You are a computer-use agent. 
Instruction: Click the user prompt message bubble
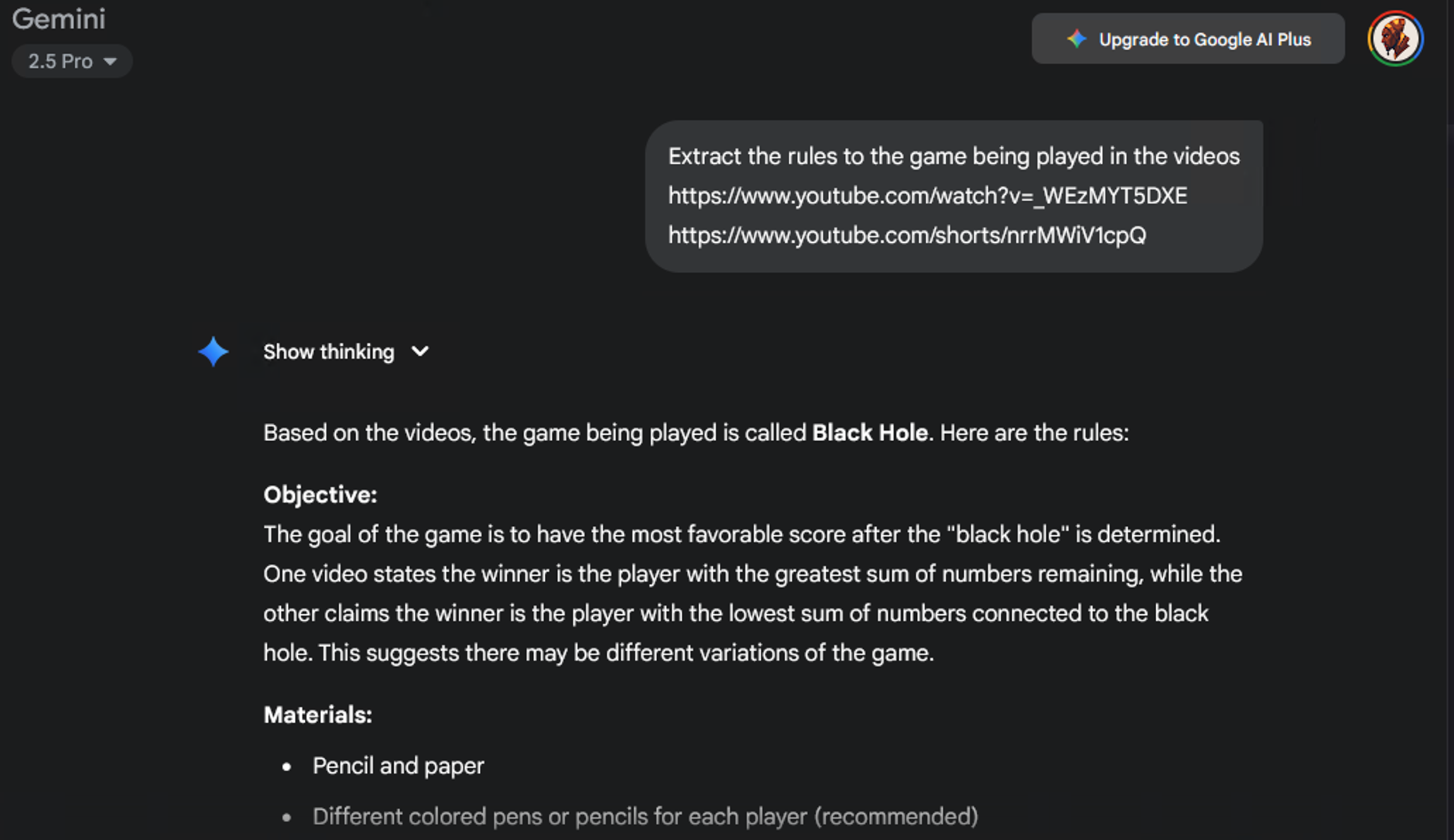[x=954, y=196]
